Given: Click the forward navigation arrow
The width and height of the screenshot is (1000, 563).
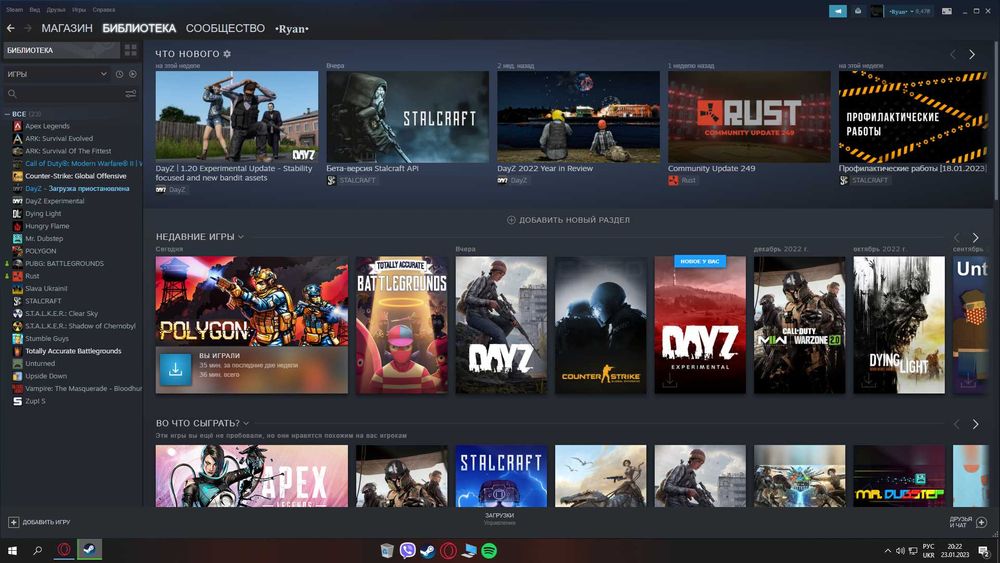Looking at the screenshot, I should (27, 28).
